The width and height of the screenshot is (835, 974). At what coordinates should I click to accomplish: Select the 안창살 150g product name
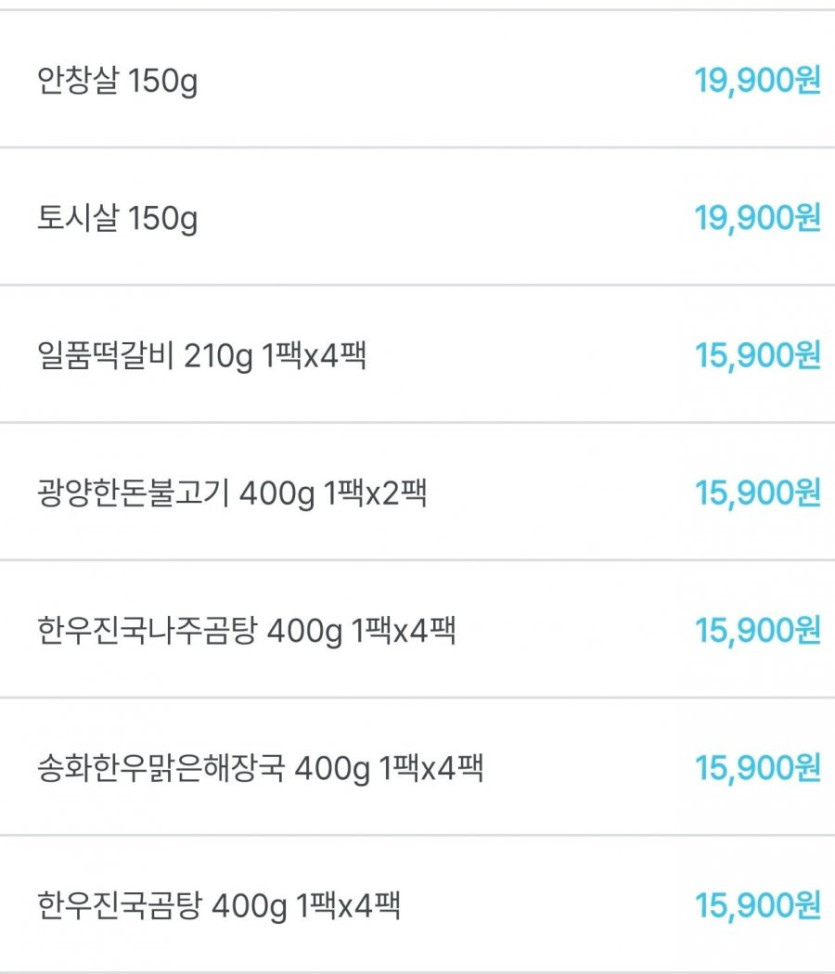(117, 81)
